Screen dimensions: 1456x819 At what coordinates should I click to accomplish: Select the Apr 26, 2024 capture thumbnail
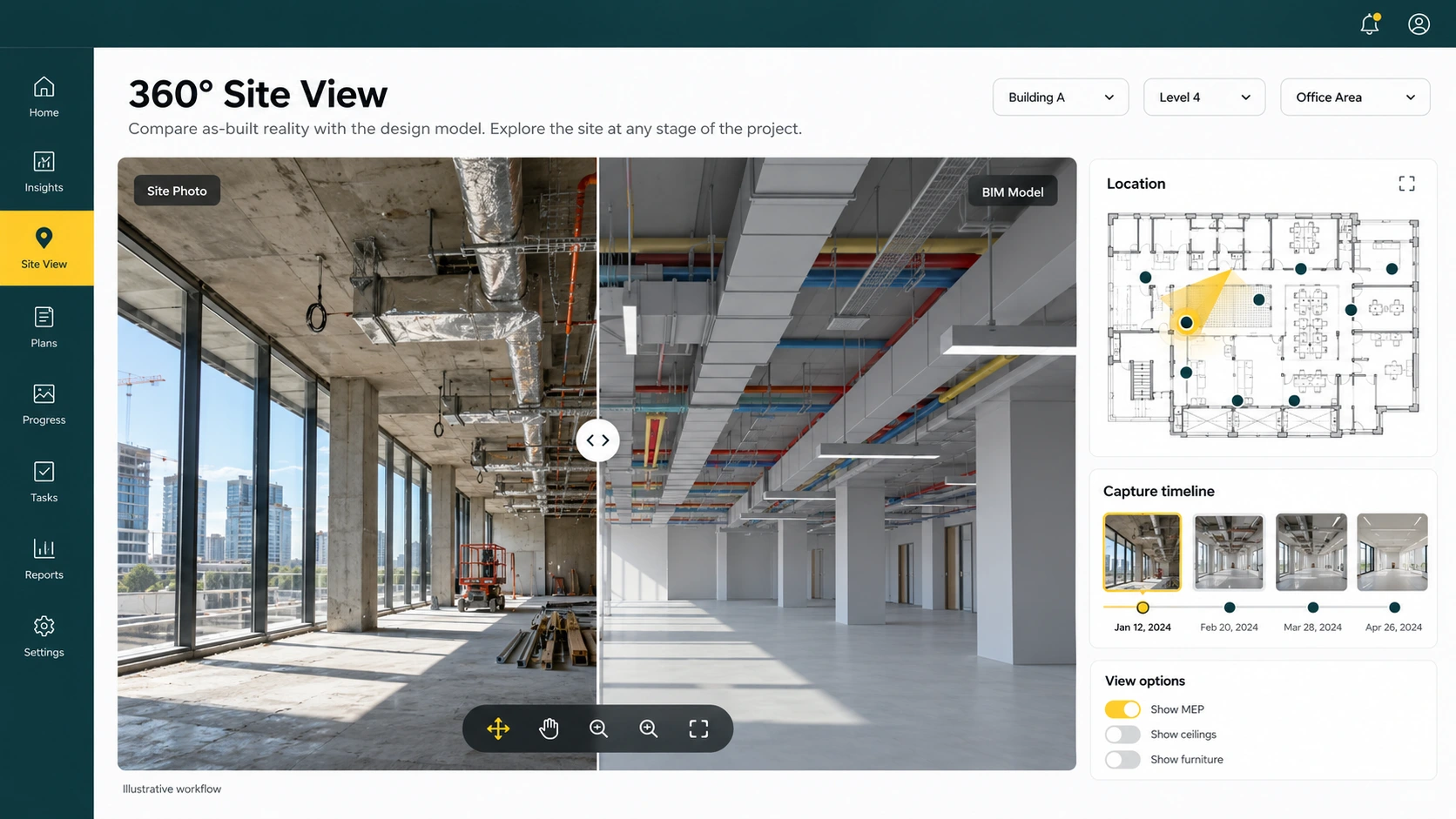(1392, 552)
